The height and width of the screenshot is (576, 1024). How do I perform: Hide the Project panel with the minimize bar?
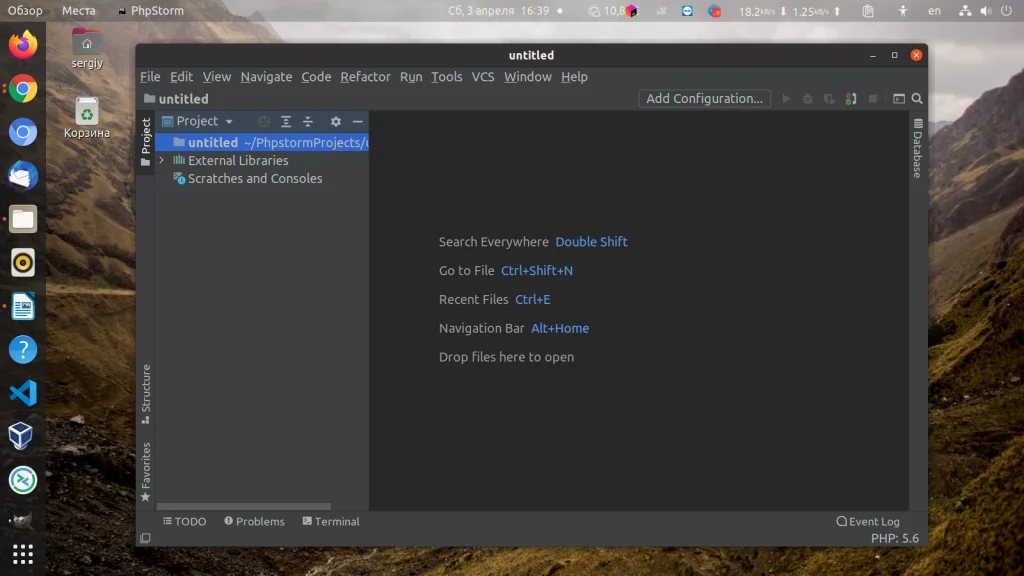click(357, 121)
